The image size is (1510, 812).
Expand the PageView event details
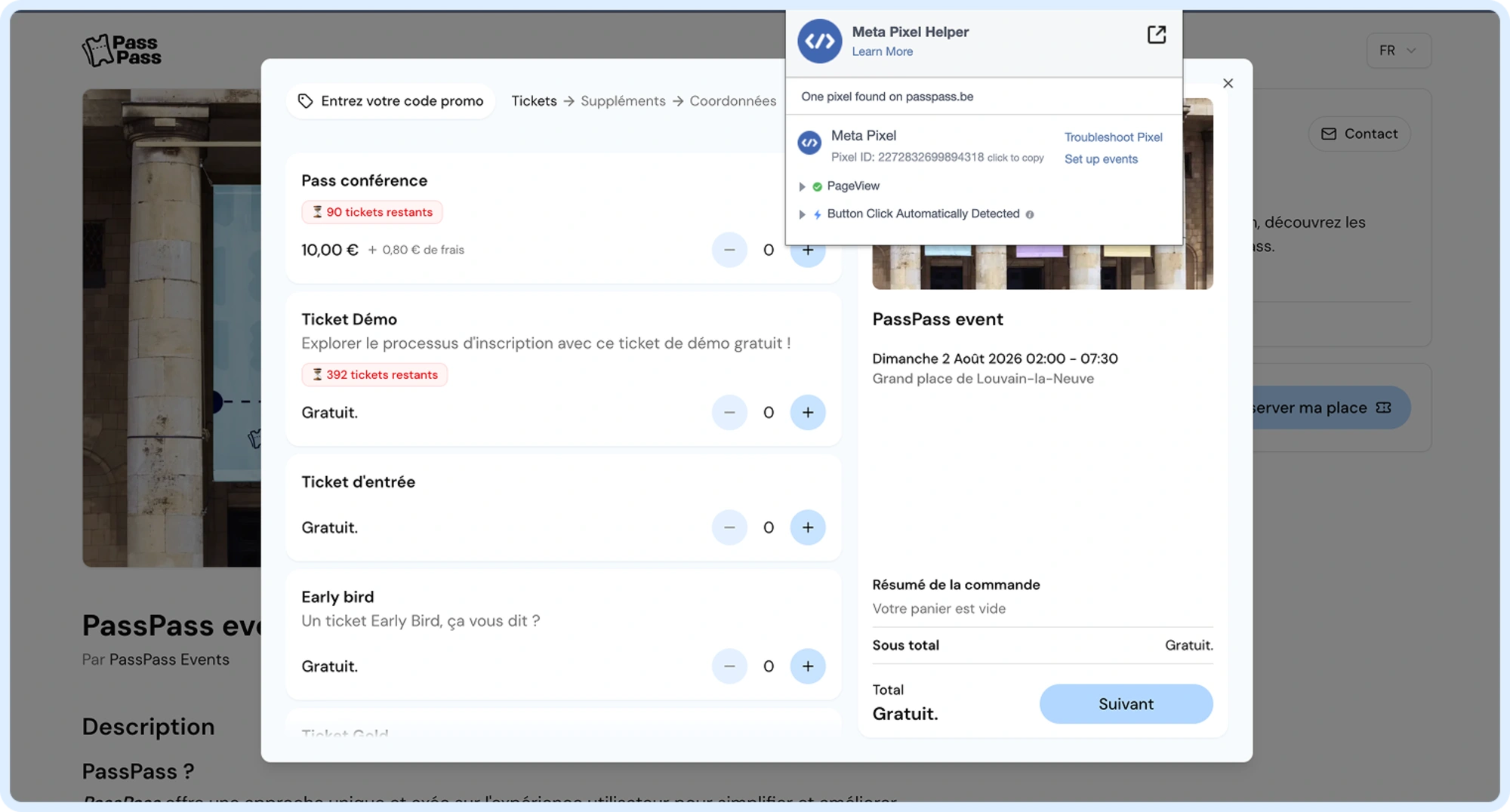point(802,186)
